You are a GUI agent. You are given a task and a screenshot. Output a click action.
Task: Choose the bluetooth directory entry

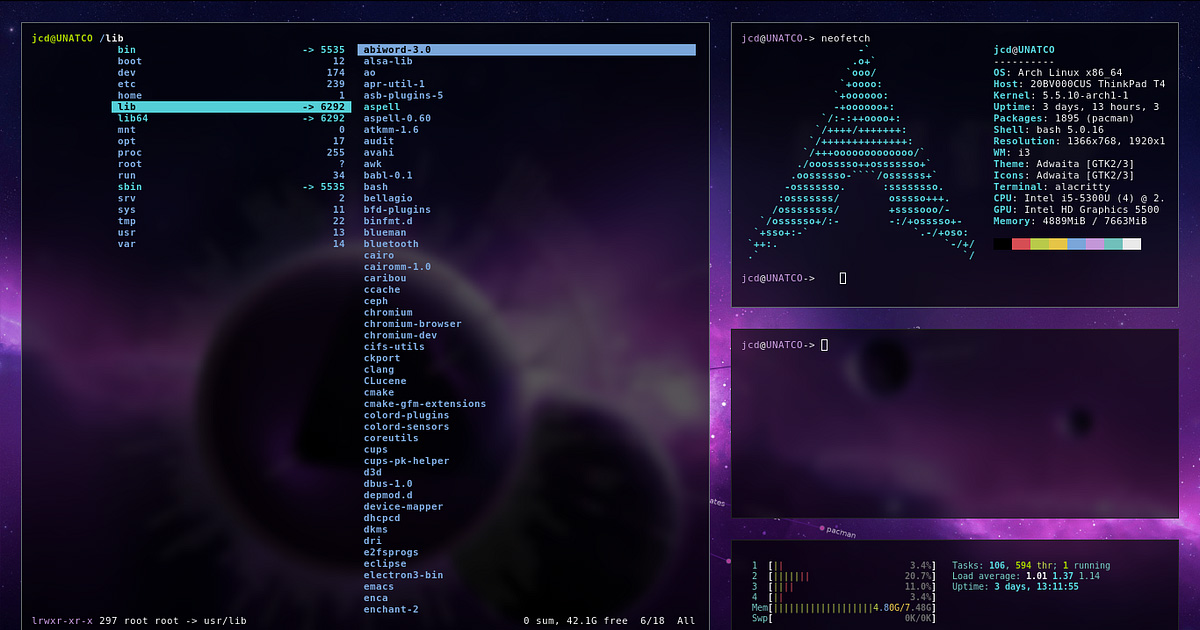click(x=391, y=244)
